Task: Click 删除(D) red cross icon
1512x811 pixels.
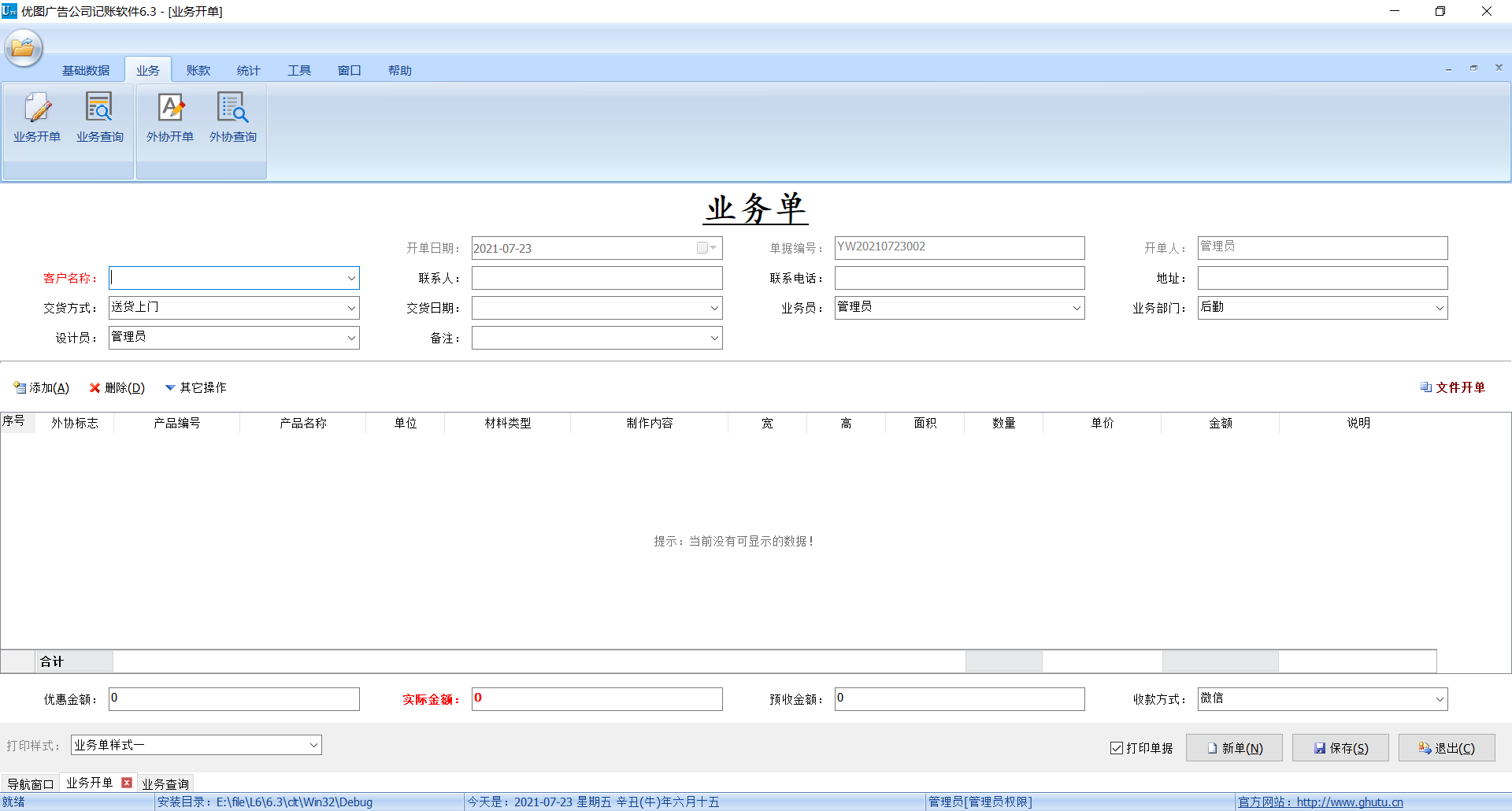Action: coord(94,387)
